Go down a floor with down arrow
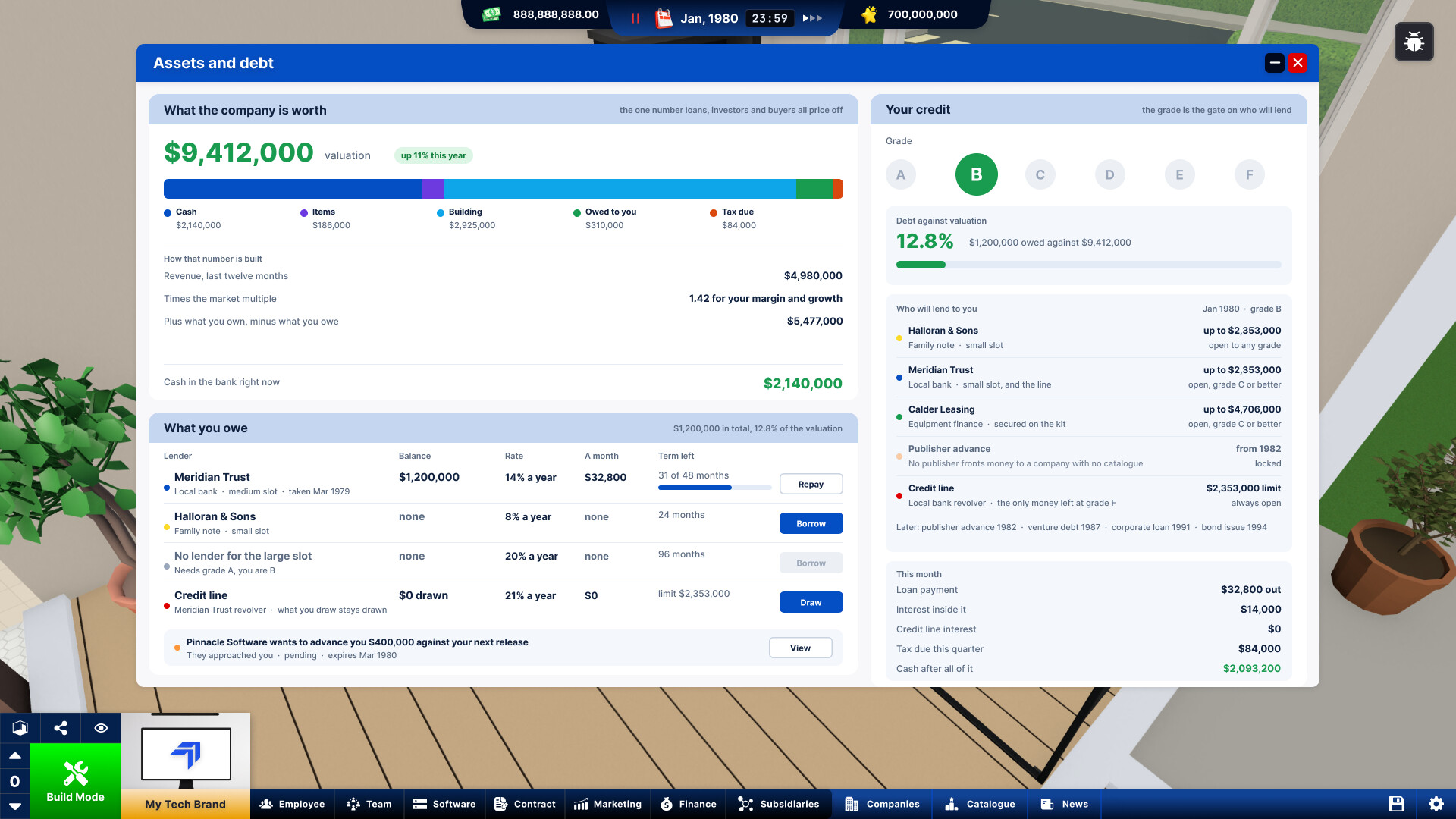The image size is (1456, 819). click(14, 806)
